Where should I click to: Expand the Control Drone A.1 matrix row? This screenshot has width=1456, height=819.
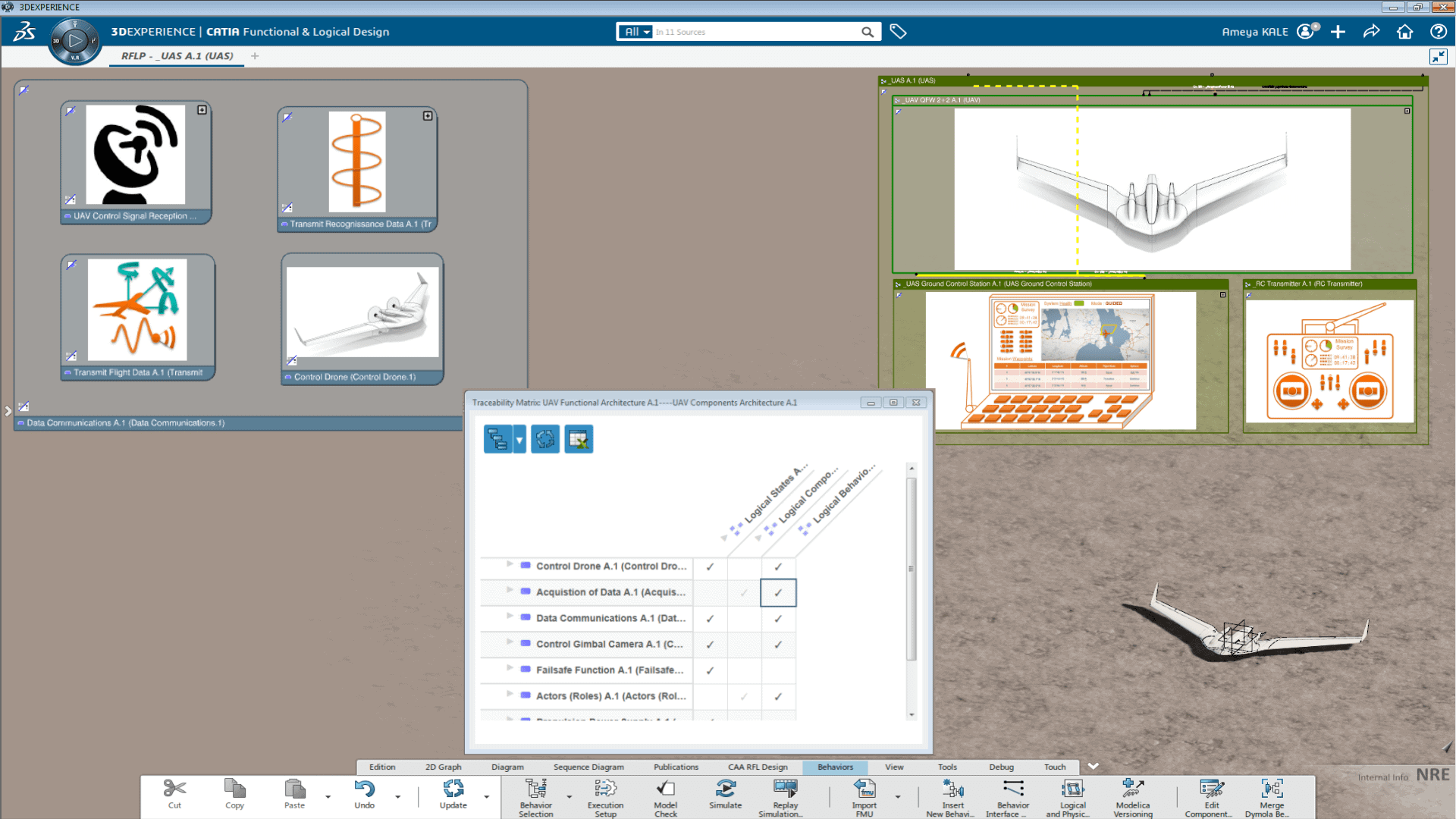510,565
